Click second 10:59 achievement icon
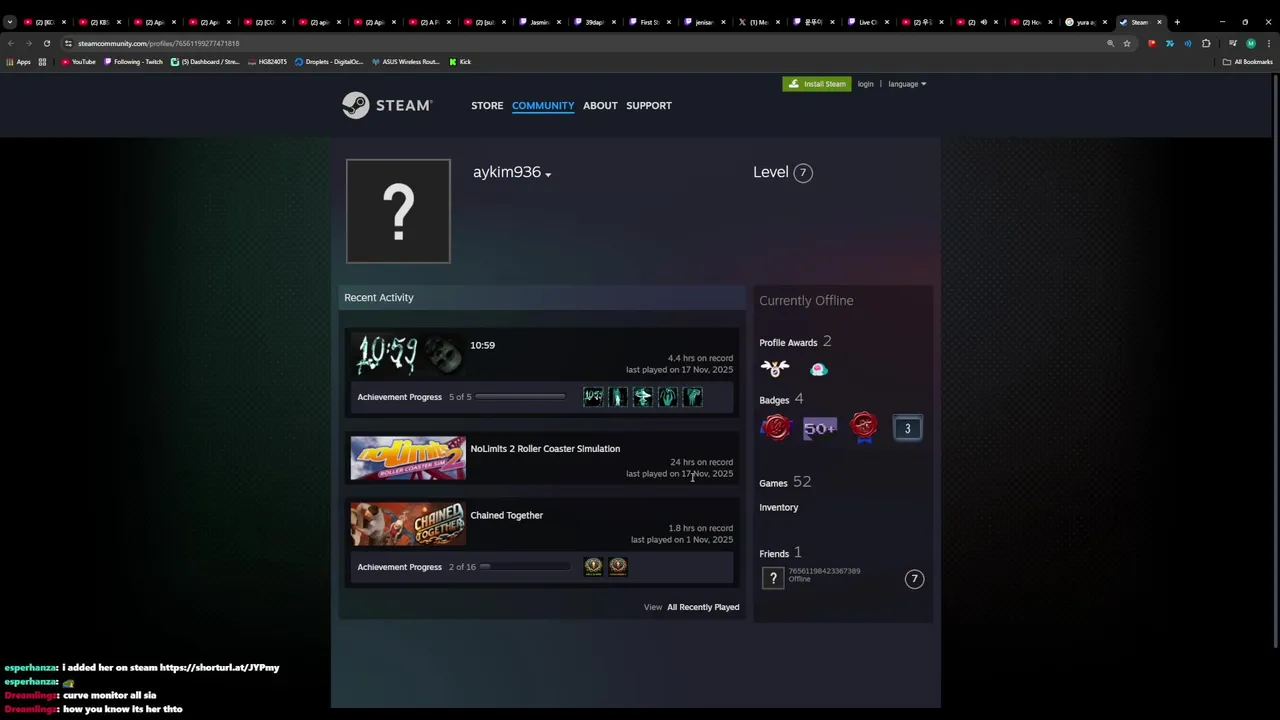This screenshot has height=720, width=1280. 618,397
